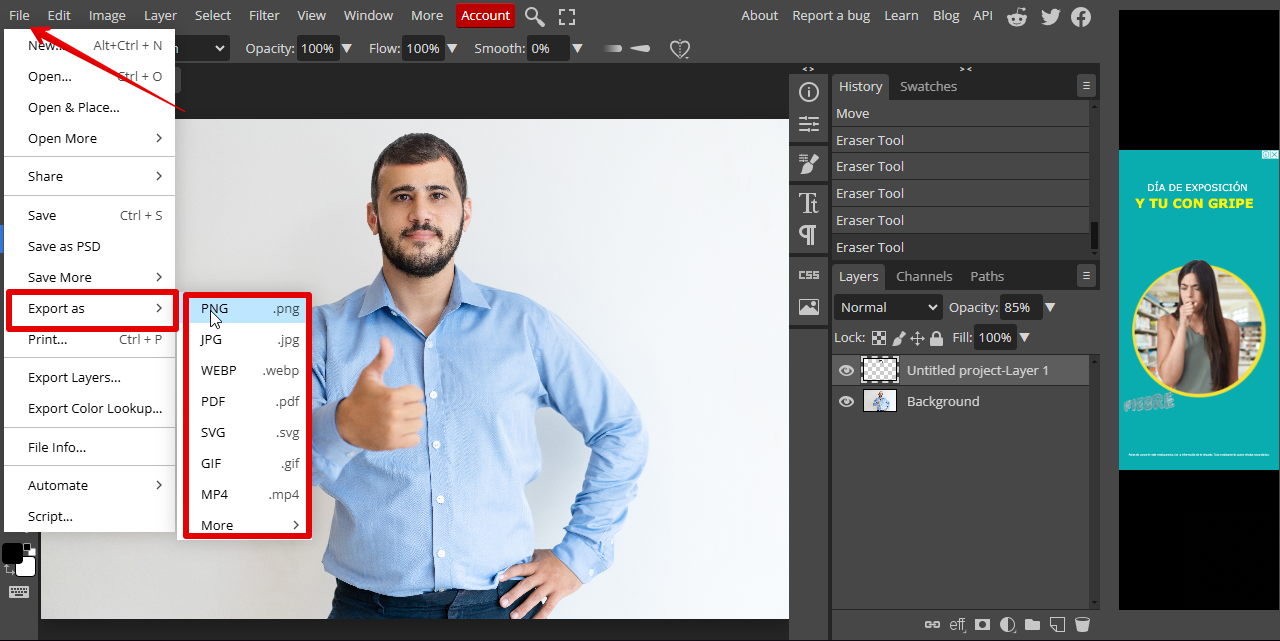Collapse left panel column arrows
The height and width of the screenshot is (641, 1280).
click(x=808, y=69)
